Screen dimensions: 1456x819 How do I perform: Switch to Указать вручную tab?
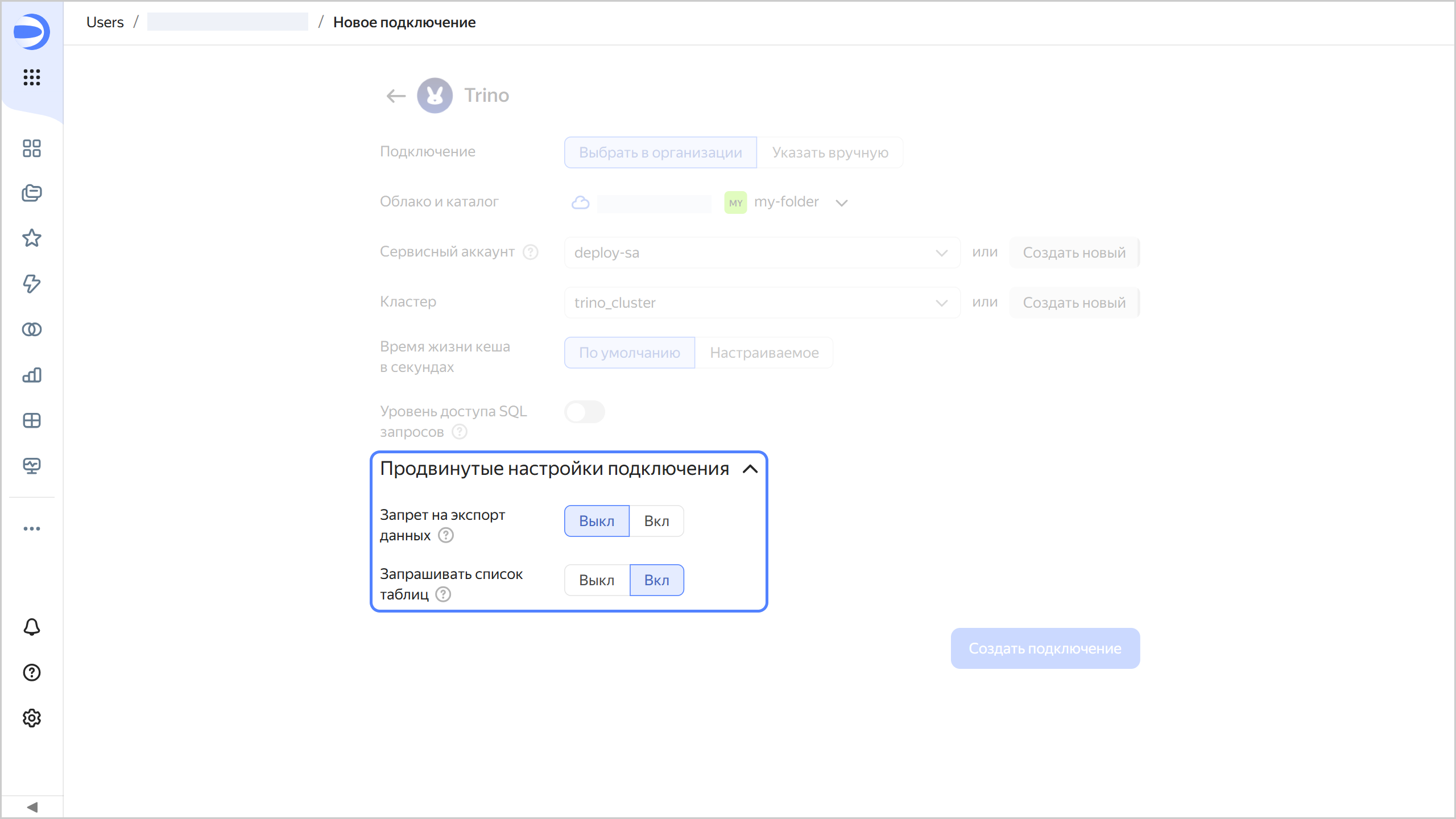[830, 152]
